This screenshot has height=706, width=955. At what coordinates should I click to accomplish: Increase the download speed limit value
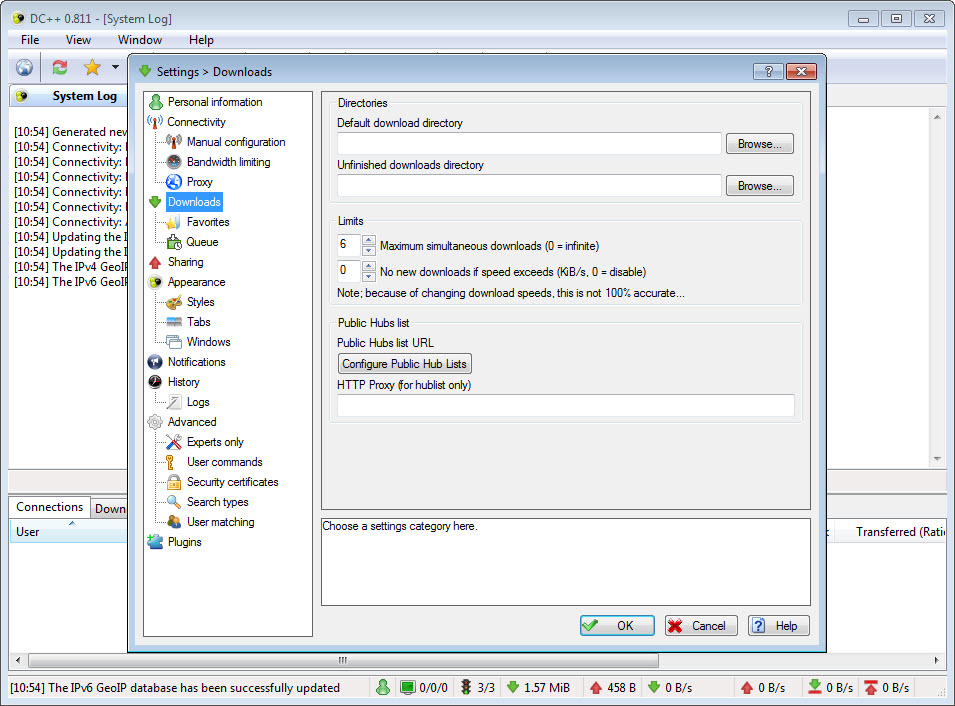coord(368,266)
